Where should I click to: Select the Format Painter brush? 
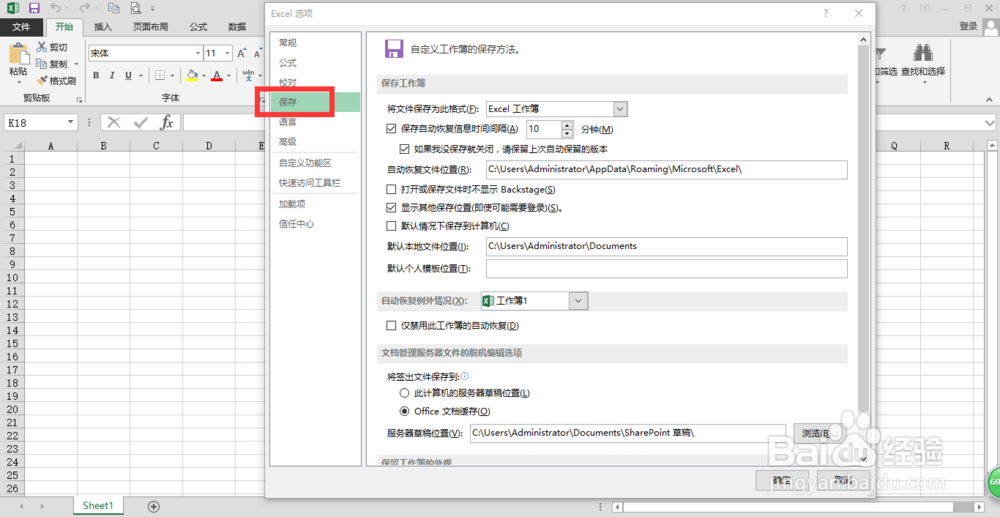click(41, 81)
